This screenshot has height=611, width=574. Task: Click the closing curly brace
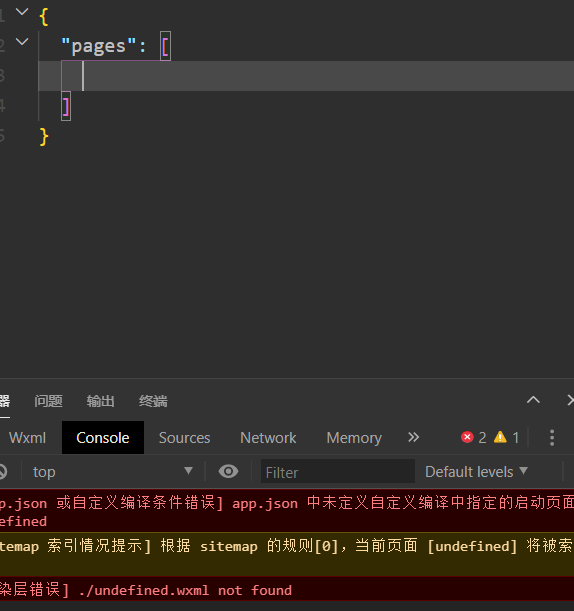(x=44, y=137)
